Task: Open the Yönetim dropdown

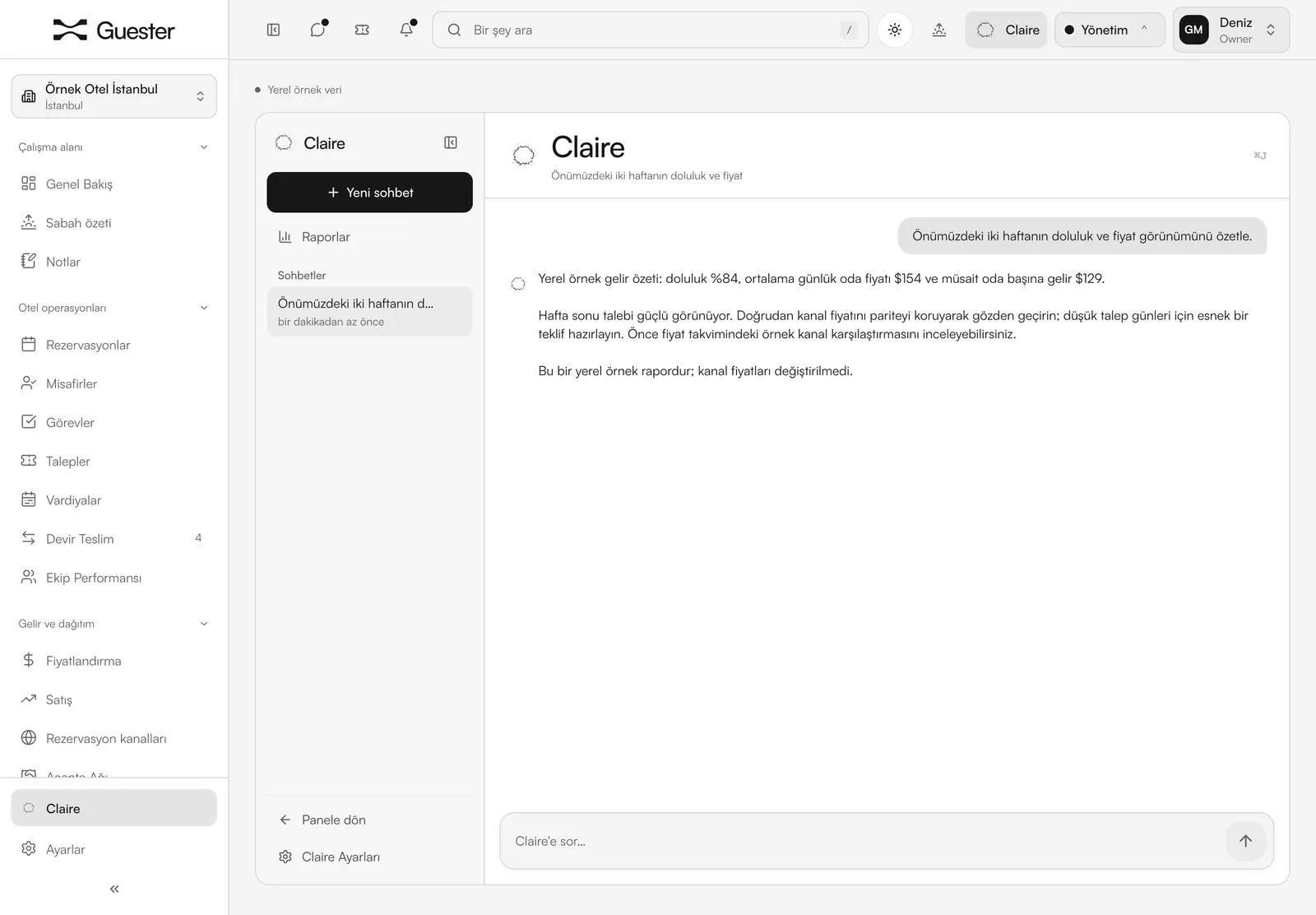Action: click(1110, 30)
